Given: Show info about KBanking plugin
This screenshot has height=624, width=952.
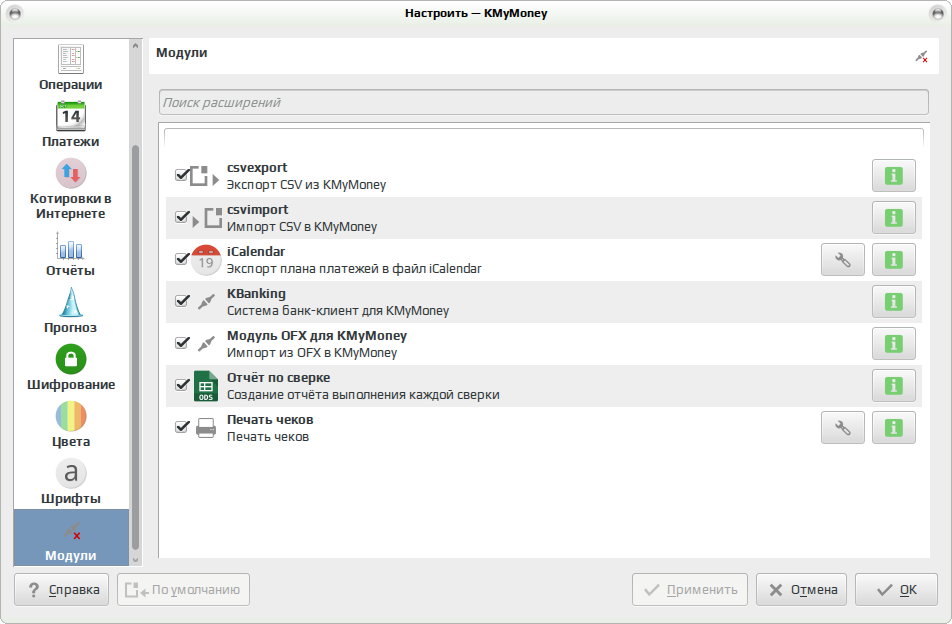Looking at the screenshot, I should 894,302.
